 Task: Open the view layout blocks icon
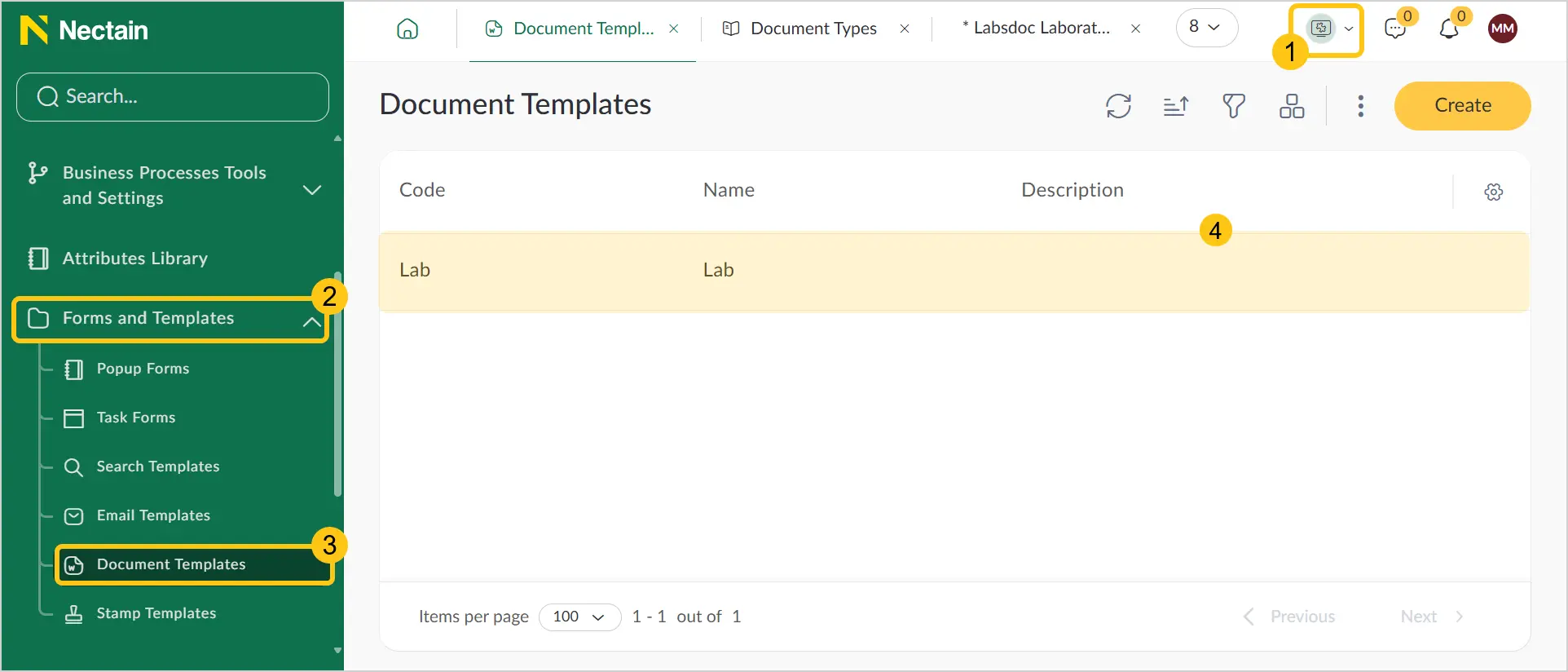[1292, 106]
